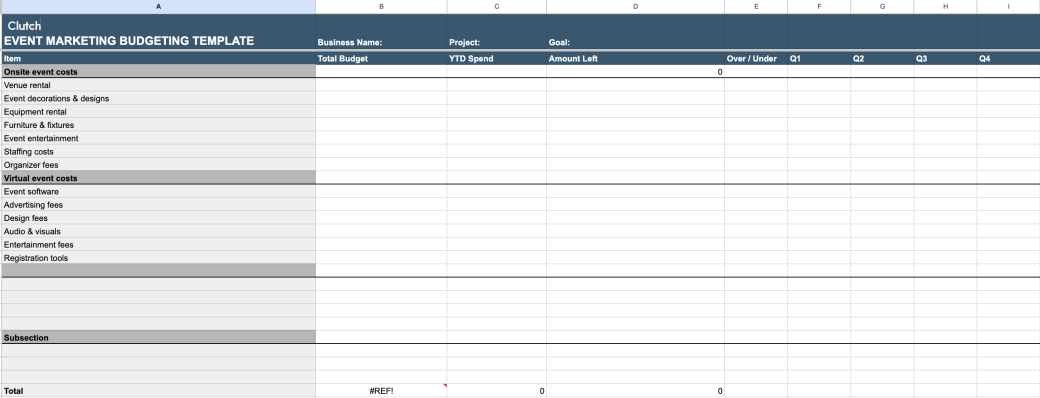Select column D header

[635, 7]
